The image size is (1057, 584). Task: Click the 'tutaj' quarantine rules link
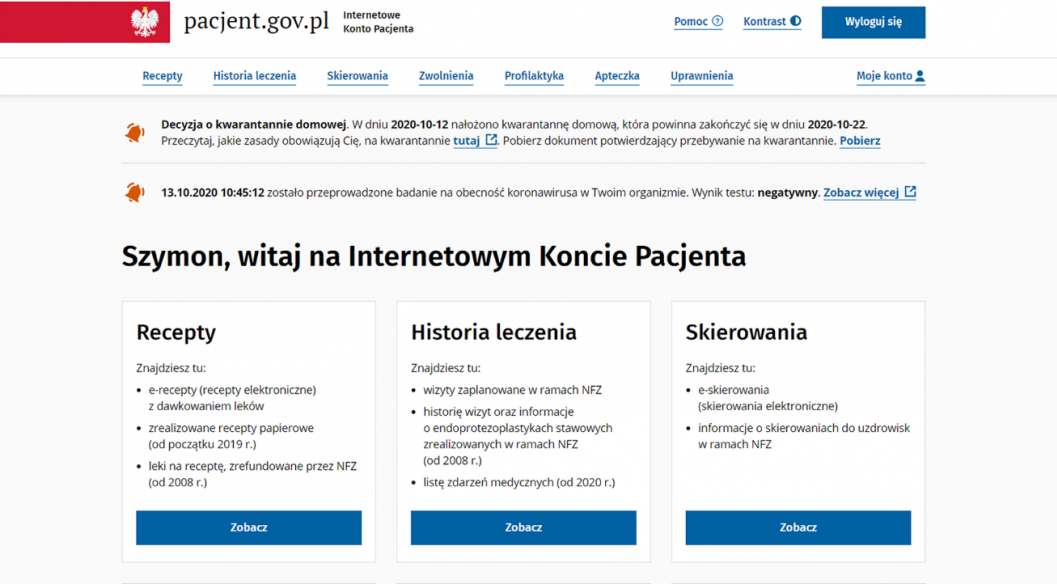(x=466, y=141)
